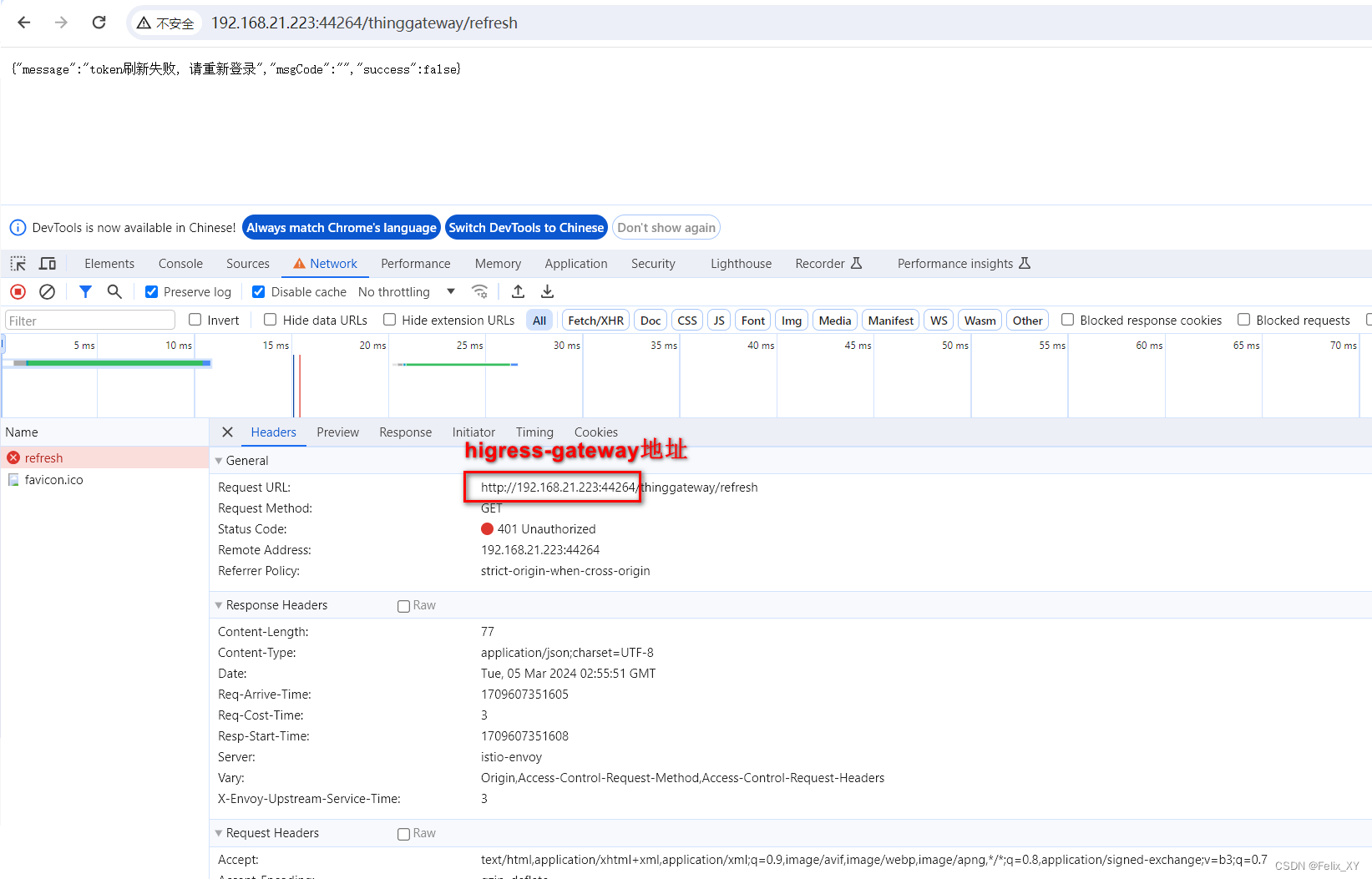
Task: Close the request details pane
Action: point(227,432)
